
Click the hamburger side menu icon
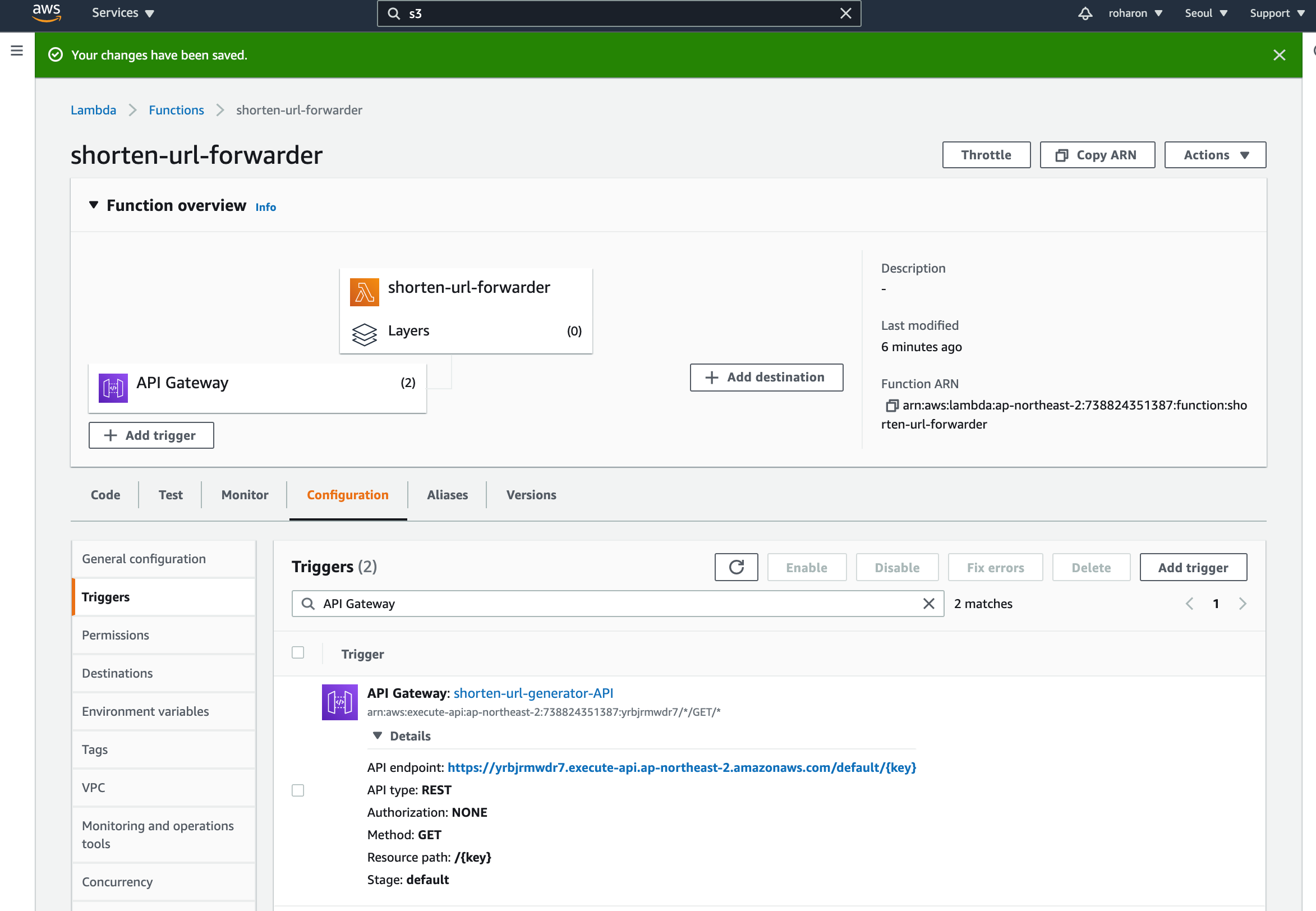pyautogui.click(x=17, y=51)
